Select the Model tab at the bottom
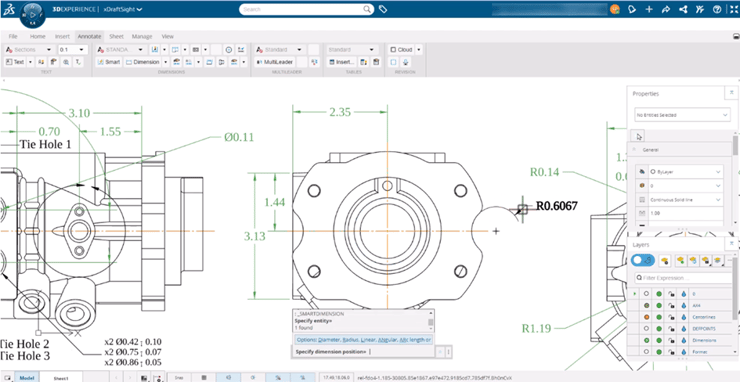Image resolution: width=740 pixels, height=382 pixels. pos(26,377)
